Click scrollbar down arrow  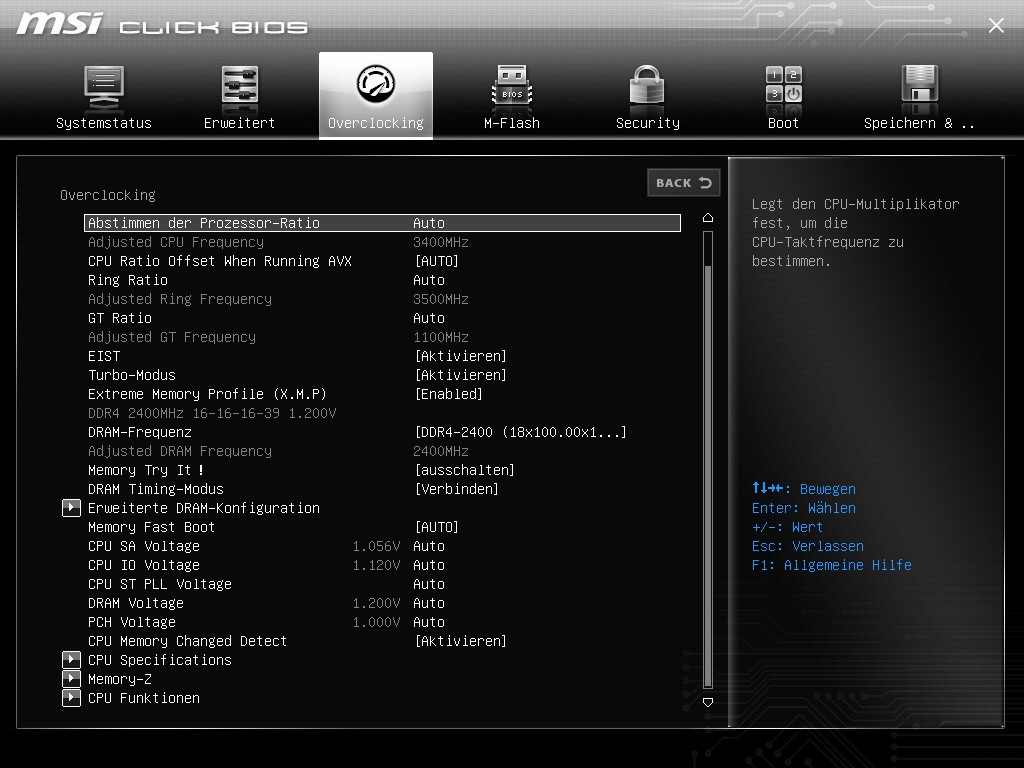tap(707, 702)
